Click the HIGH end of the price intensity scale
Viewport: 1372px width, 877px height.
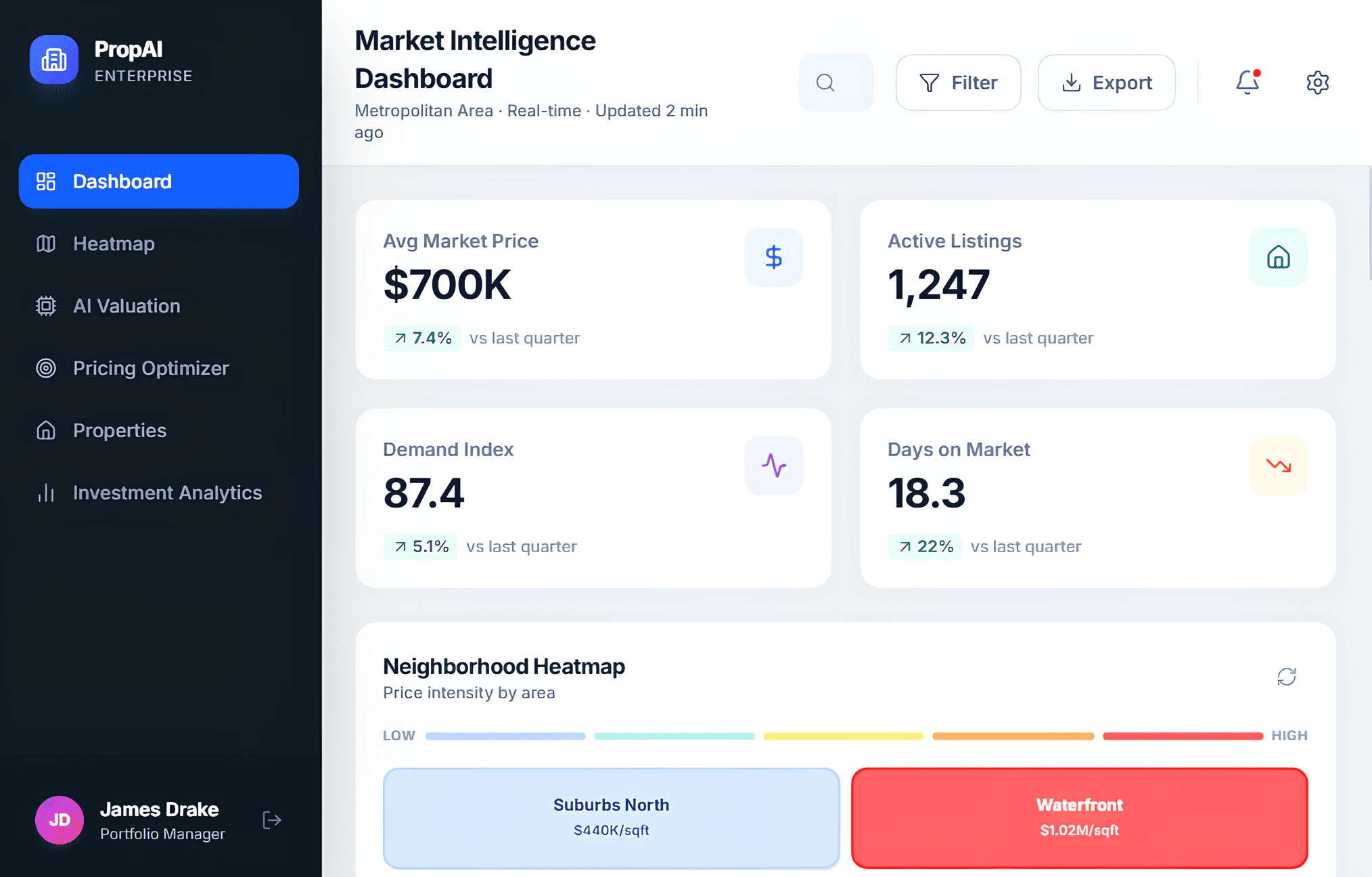(x=1289, y=736)
